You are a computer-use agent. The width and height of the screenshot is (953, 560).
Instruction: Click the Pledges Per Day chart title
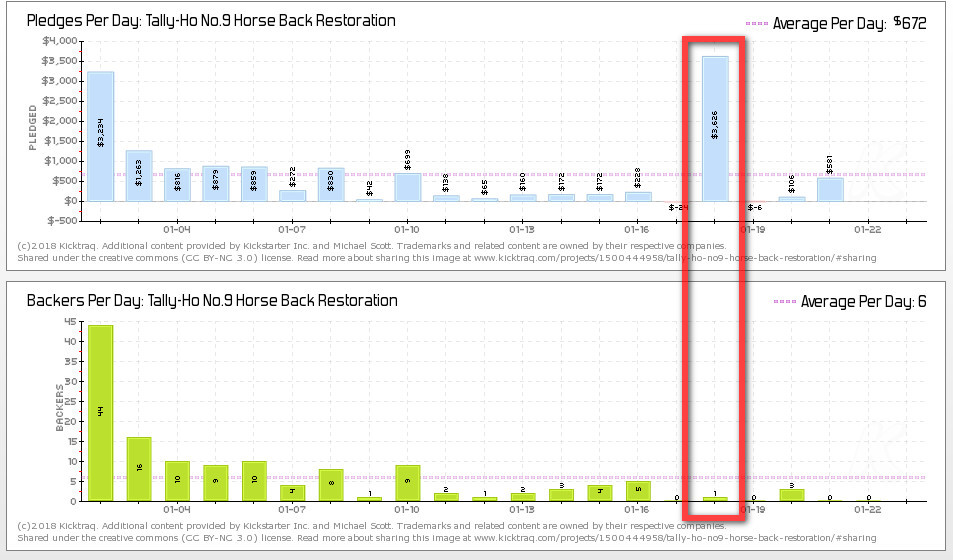click(211, 21)
